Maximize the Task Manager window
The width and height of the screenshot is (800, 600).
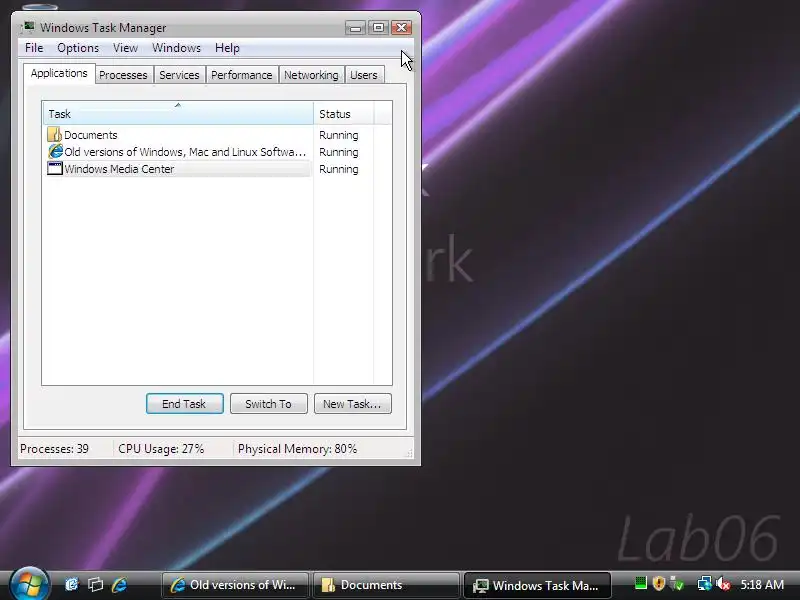pyautogui.click(x=379, y=28)
